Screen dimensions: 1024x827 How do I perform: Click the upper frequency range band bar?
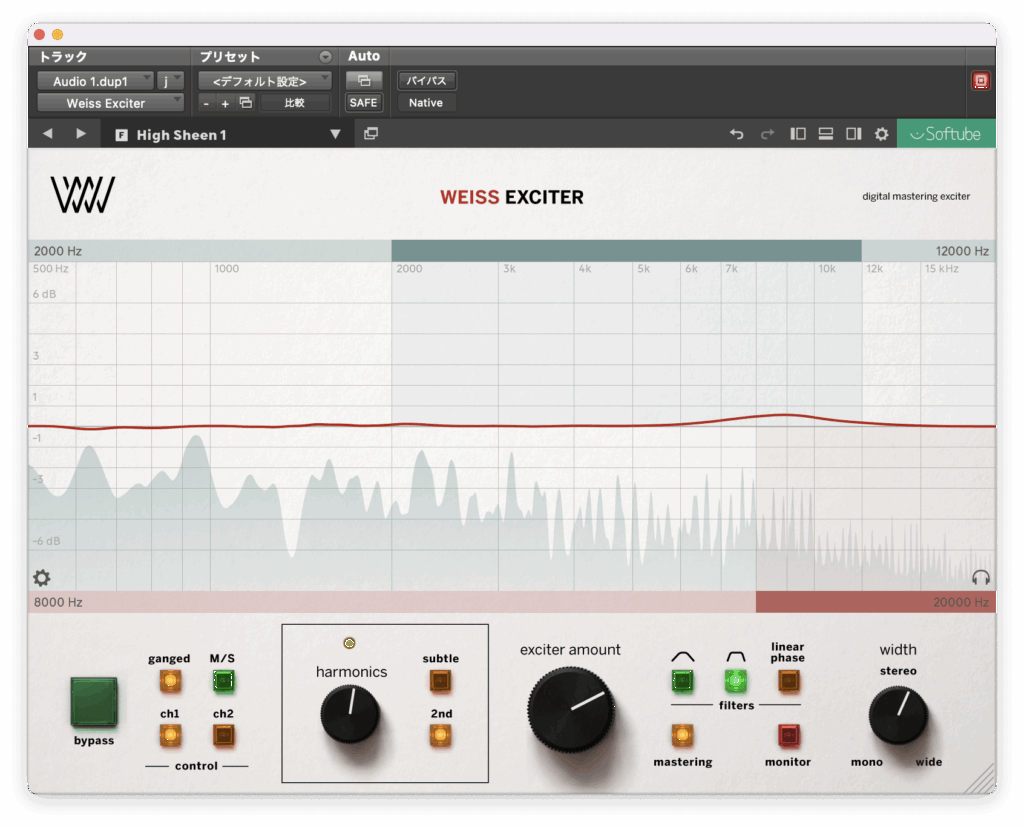(626, 251)
